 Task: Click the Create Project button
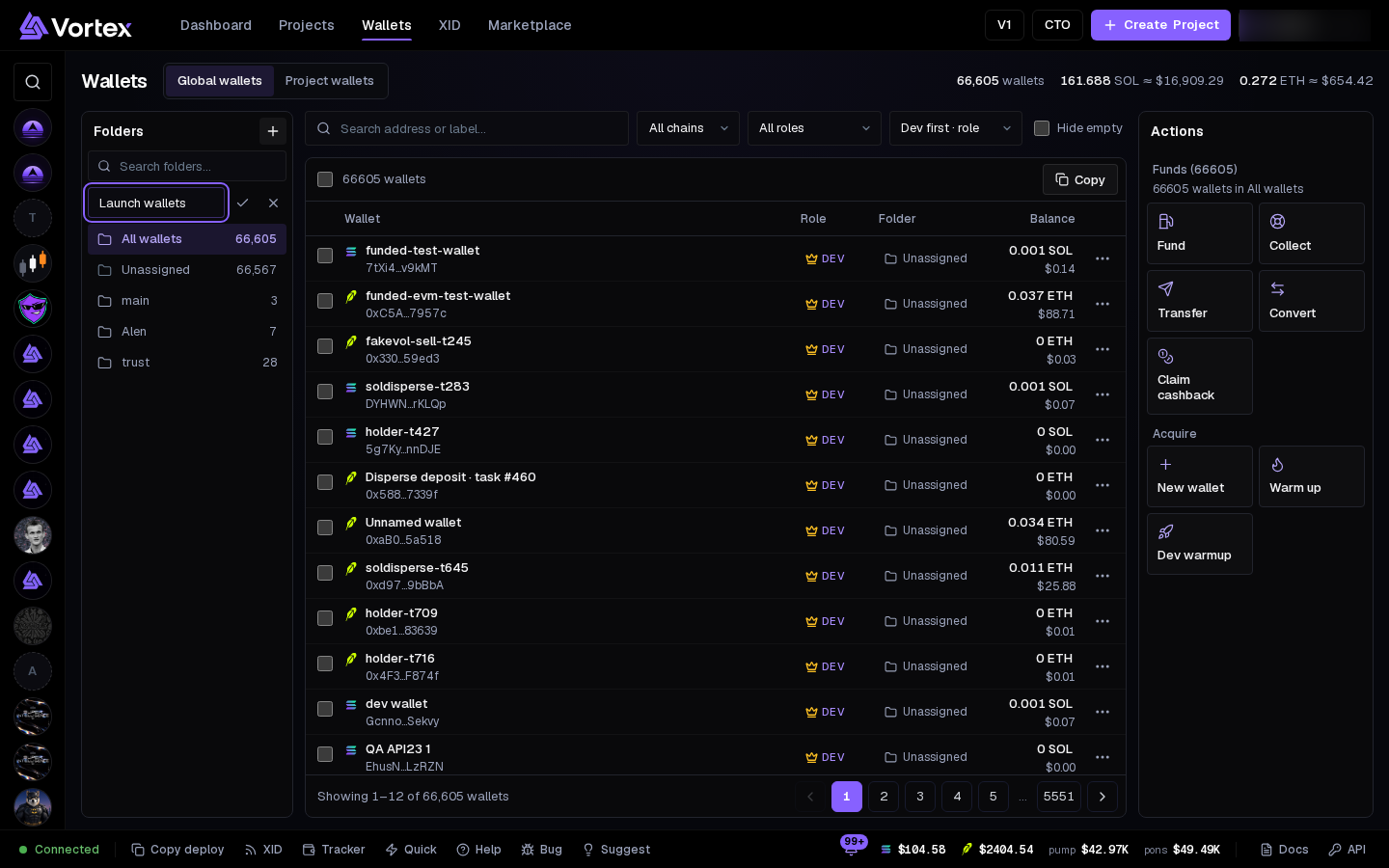click(1160, 25)
